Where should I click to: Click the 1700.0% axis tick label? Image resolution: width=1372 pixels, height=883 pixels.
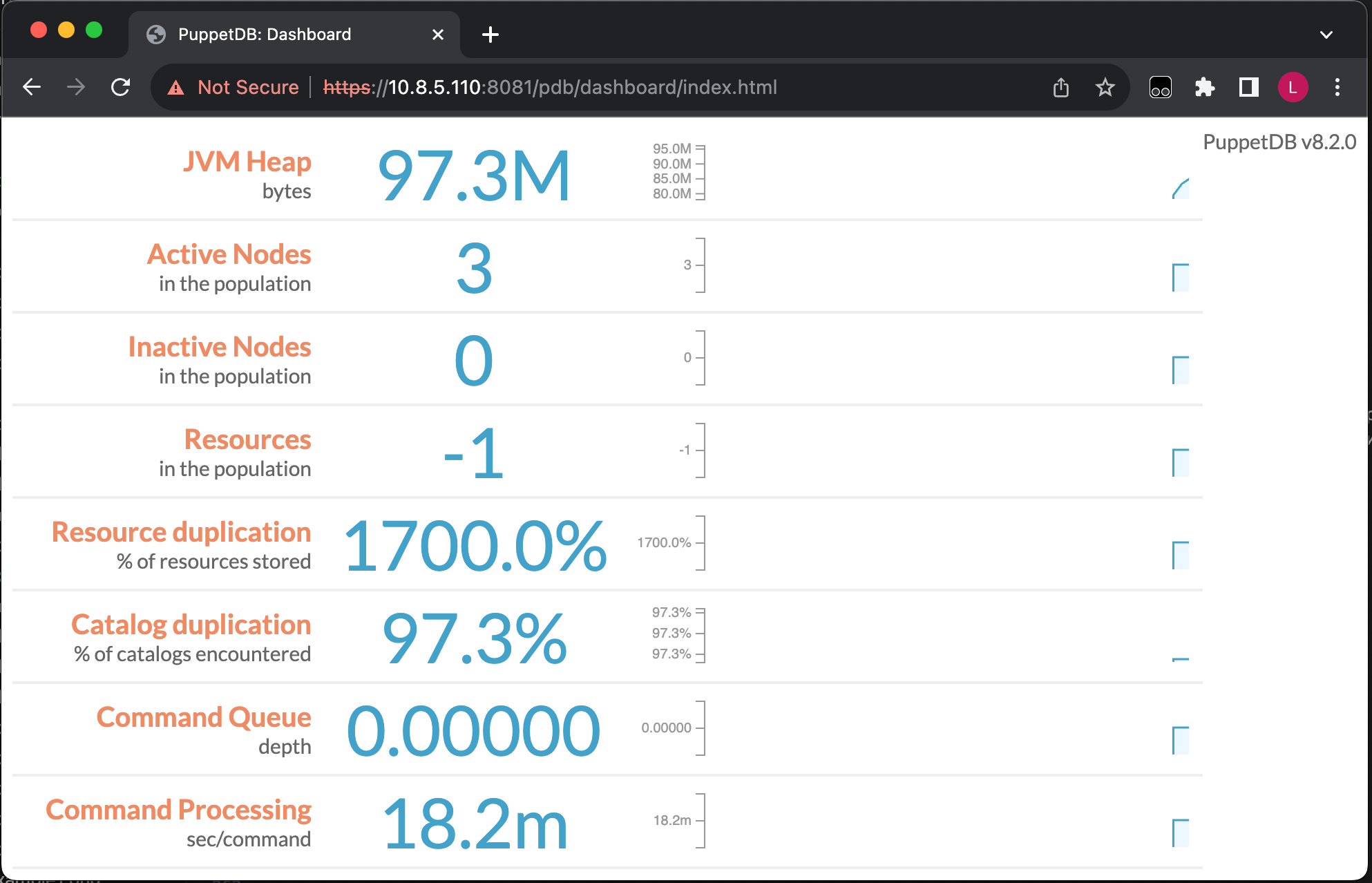point(664,542)
